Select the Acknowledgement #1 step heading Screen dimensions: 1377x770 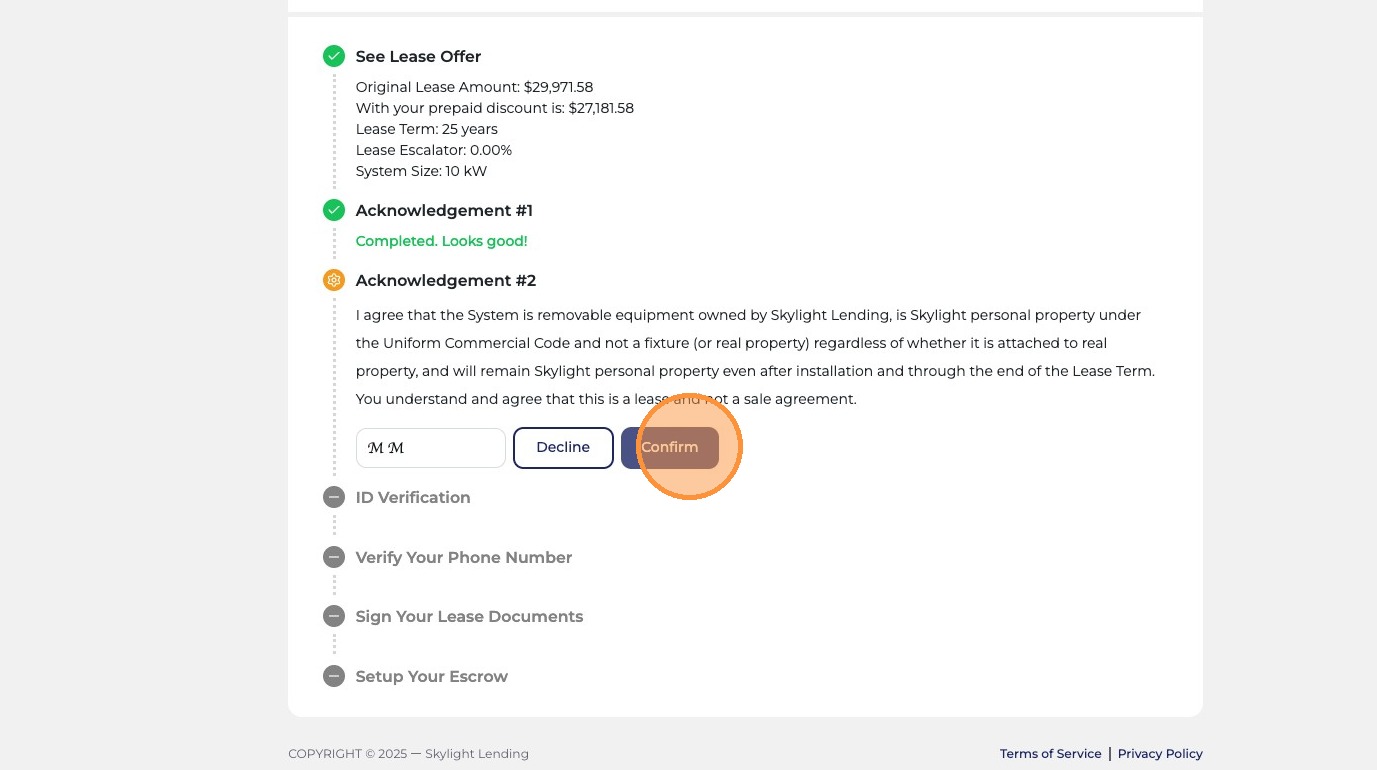444,211
